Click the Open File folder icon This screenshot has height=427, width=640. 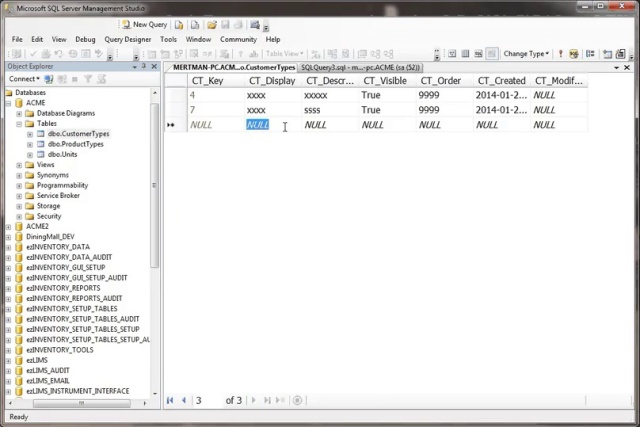(x=211, y=25)
